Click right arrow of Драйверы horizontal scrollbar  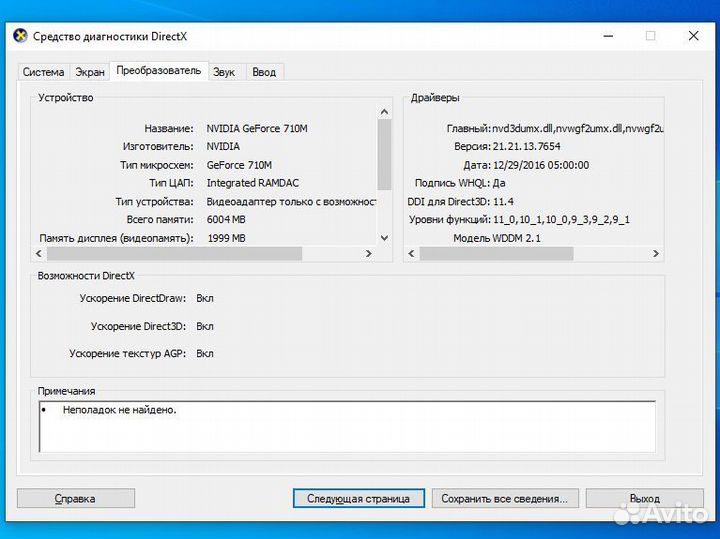tap(656, 253)
